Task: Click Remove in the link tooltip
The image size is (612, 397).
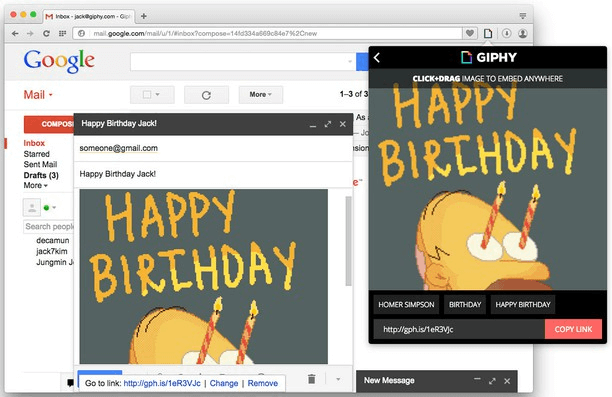Action: (x=263, y=383)
